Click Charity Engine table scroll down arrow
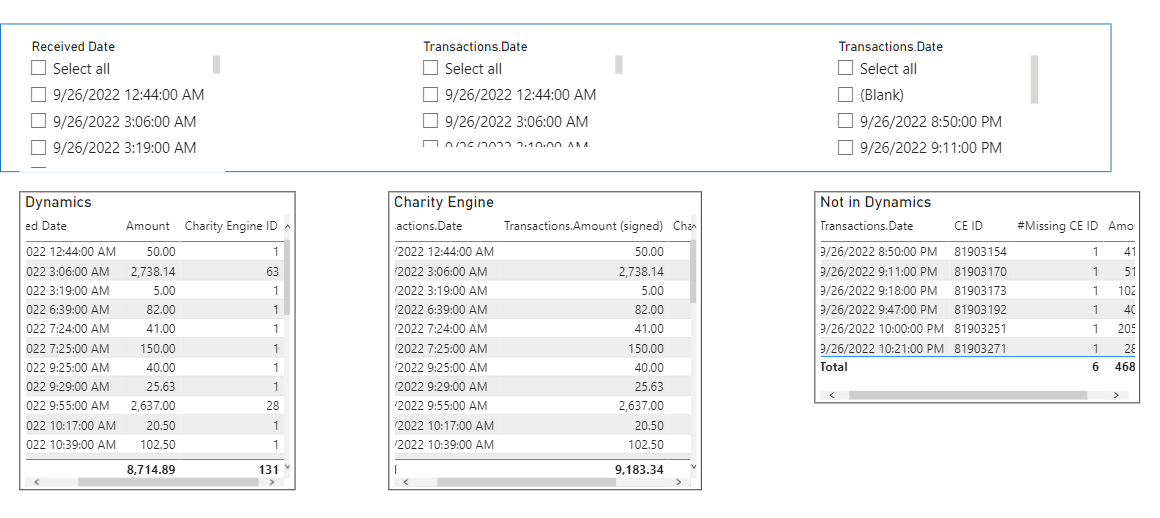The height and width of the screenshot is (518, 1160). coord(693,467)
